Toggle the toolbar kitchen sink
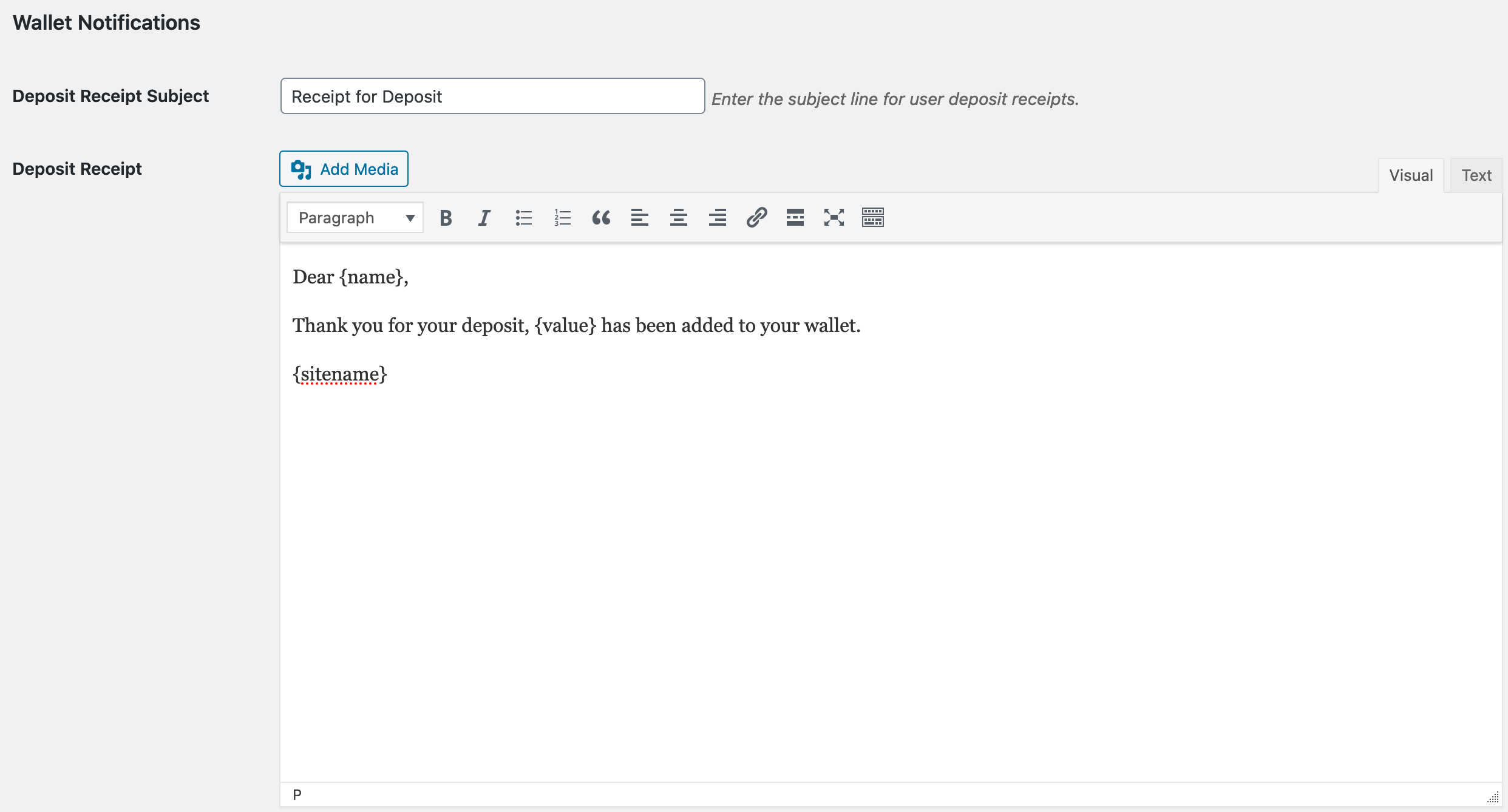 click(x=873, y=218)
